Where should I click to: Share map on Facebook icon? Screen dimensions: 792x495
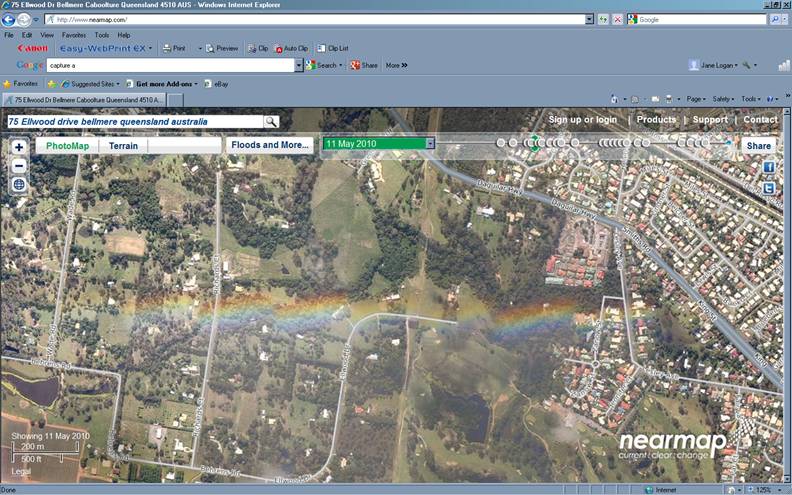point(768,167)
